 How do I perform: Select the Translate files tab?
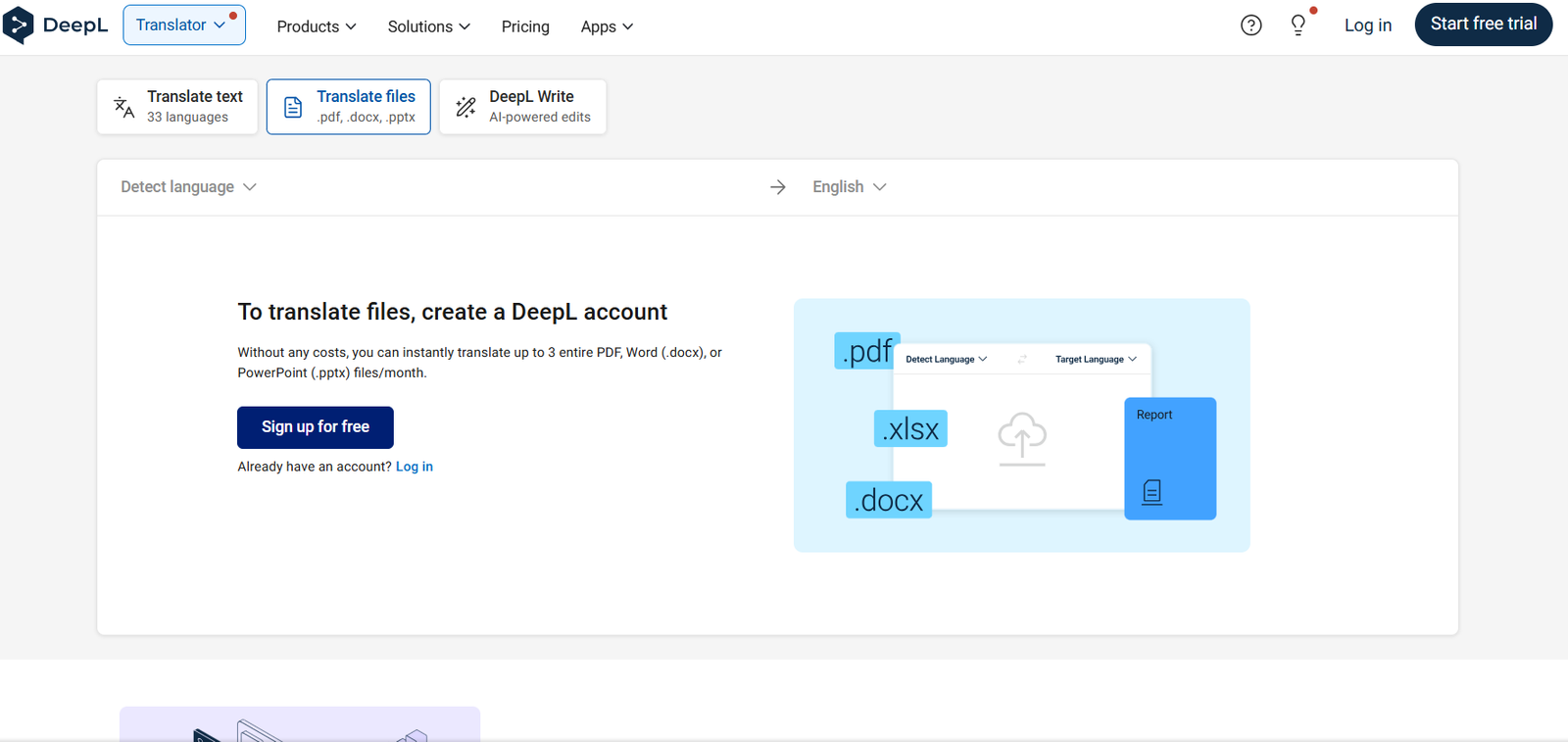[349, 107]
